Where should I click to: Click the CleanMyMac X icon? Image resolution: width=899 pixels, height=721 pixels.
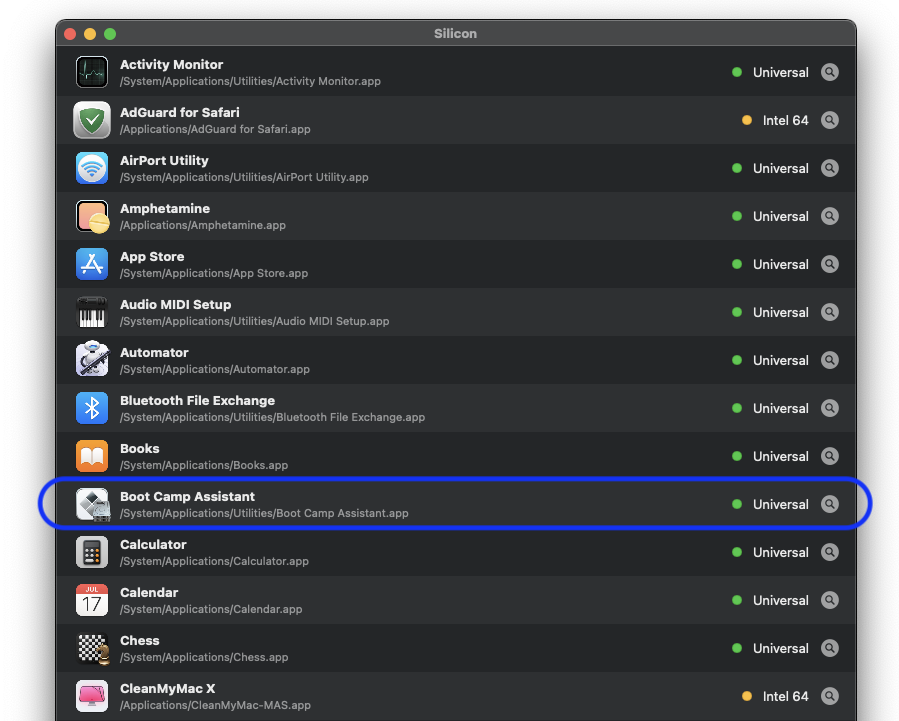click(x=92, y=696)
